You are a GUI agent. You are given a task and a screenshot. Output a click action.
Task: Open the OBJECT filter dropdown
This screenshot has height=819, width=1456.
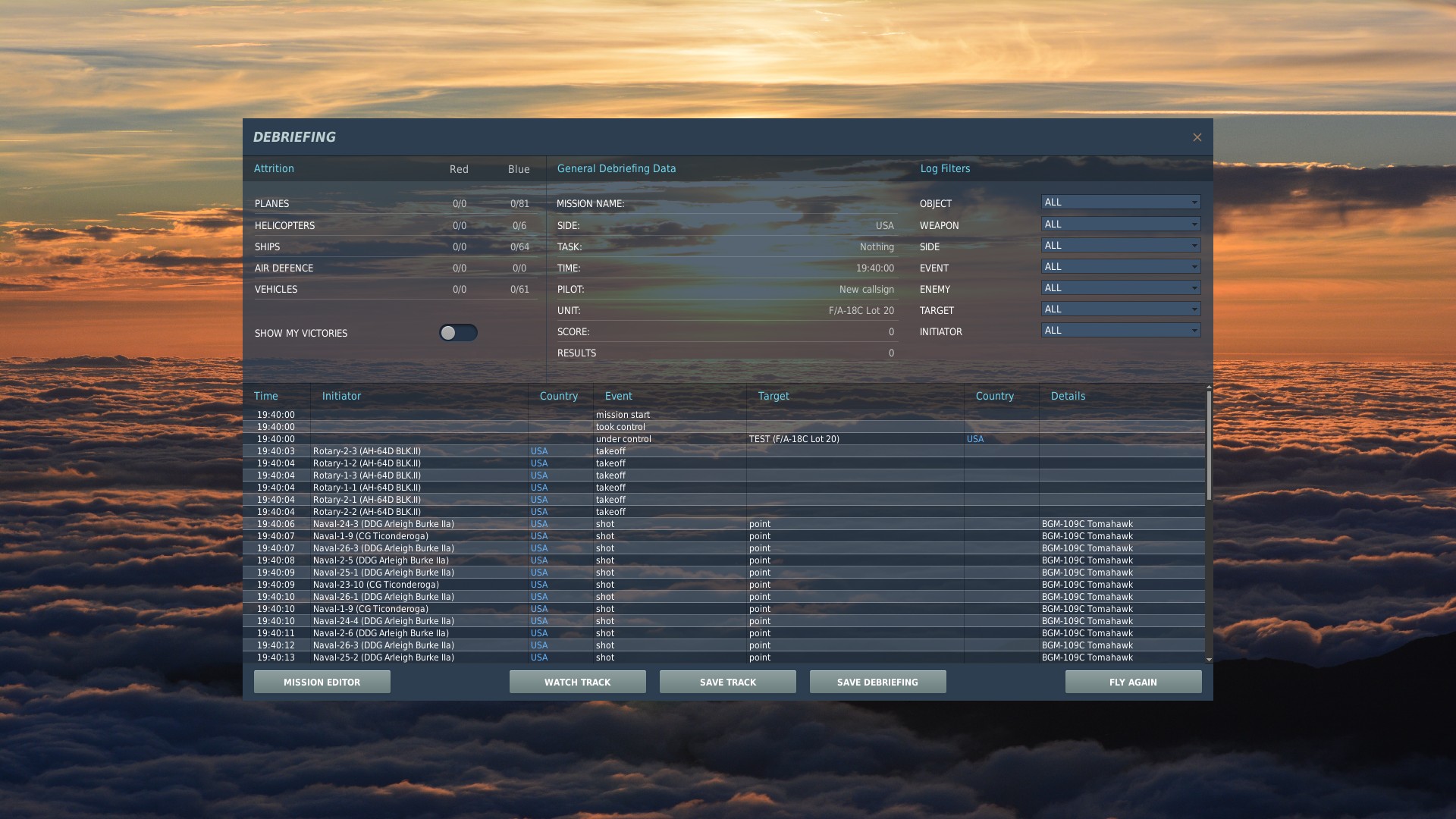click(x=1120, y=202)
